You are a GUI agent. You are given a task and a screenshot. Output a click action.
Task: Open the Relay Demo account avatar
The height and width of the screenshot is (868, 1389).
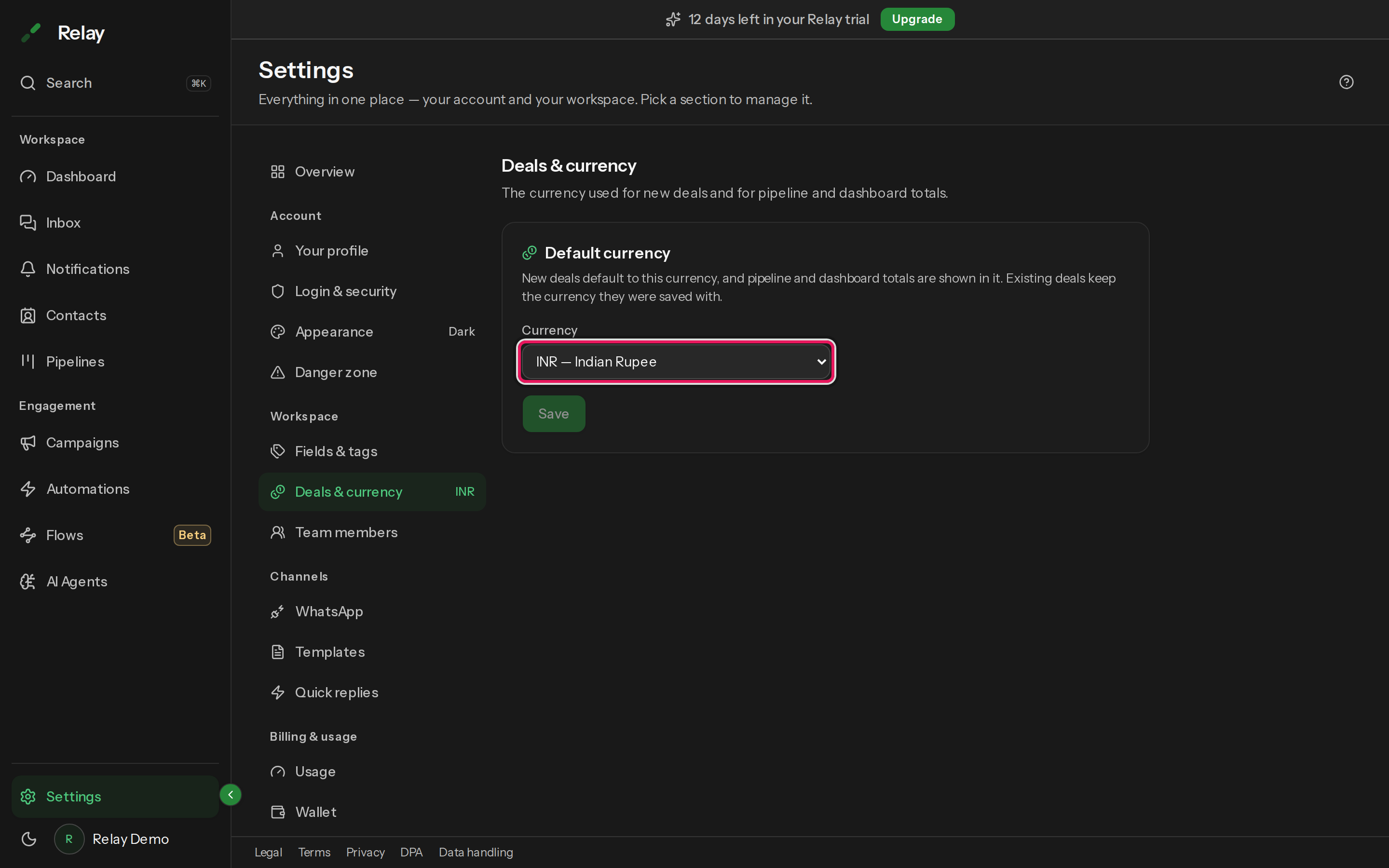pos(69,839)
